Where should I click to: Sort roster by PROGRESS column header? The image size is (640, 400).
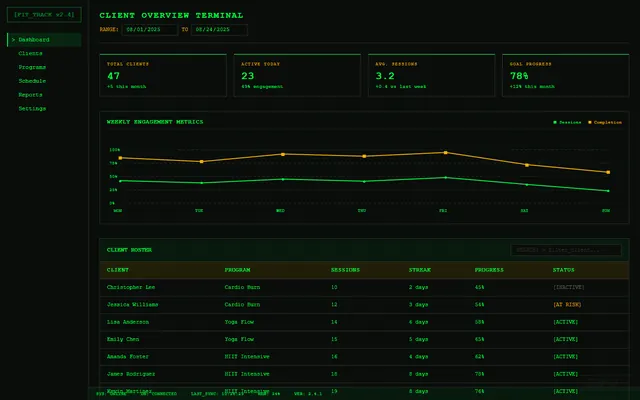[x=489, y=270]
